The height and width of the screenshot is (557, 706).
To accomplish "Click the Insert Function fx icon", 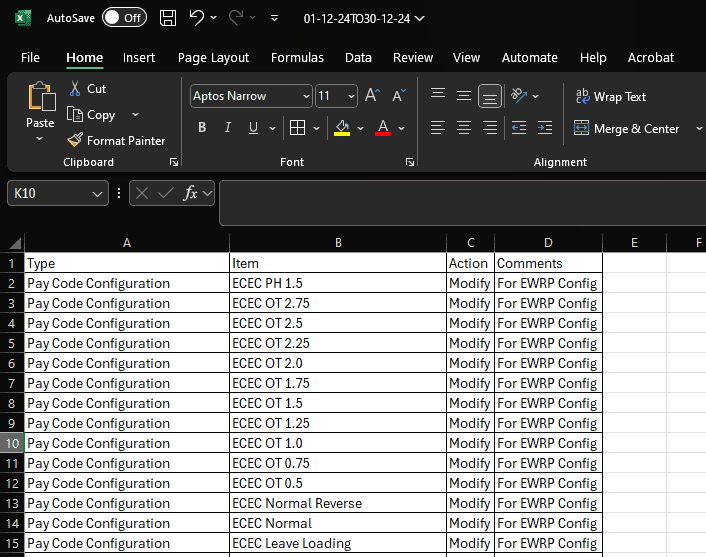I will pyautogui.click(x=190, y=194).
